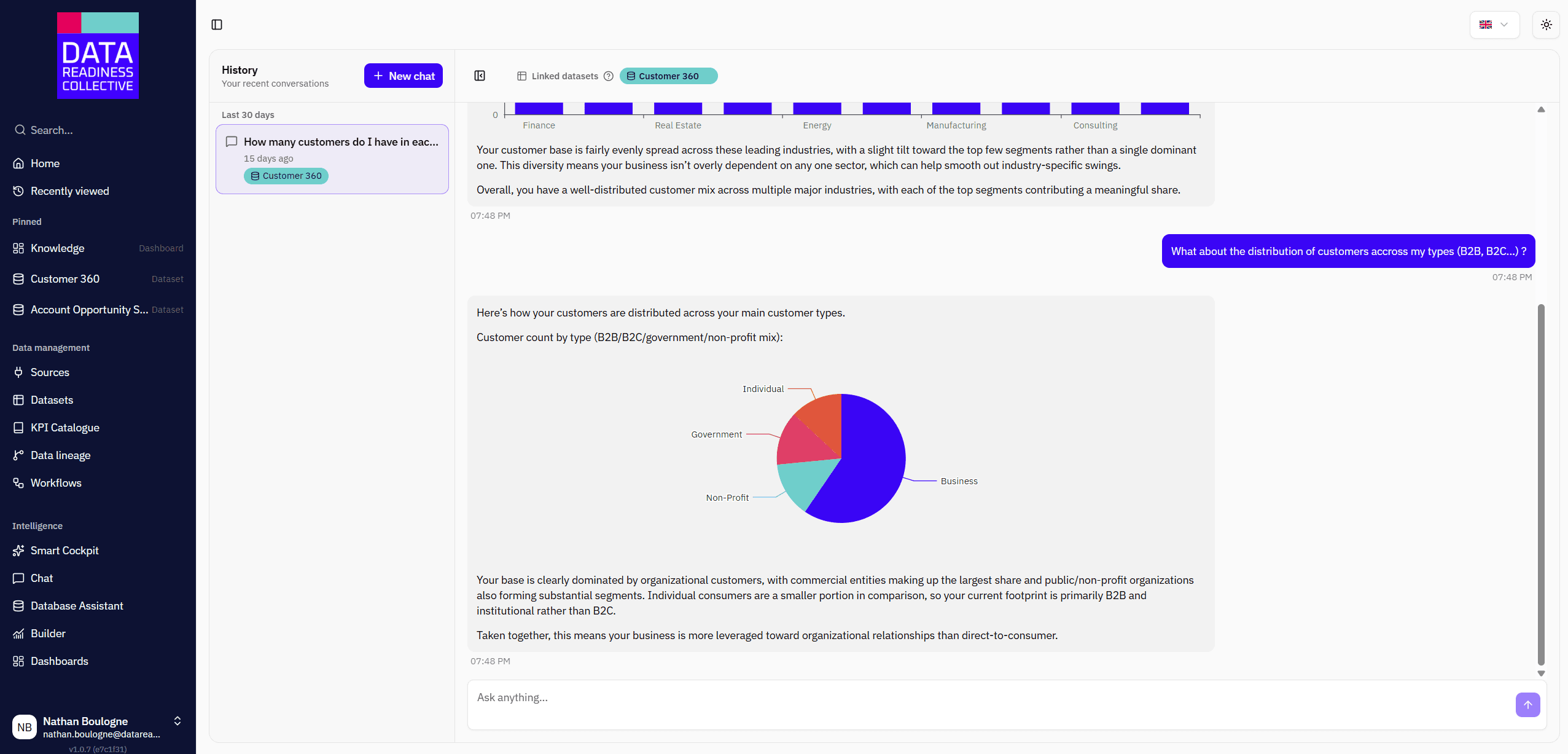Open Sources page
The width and height of the screenshot is (1568, 754).
98,372
